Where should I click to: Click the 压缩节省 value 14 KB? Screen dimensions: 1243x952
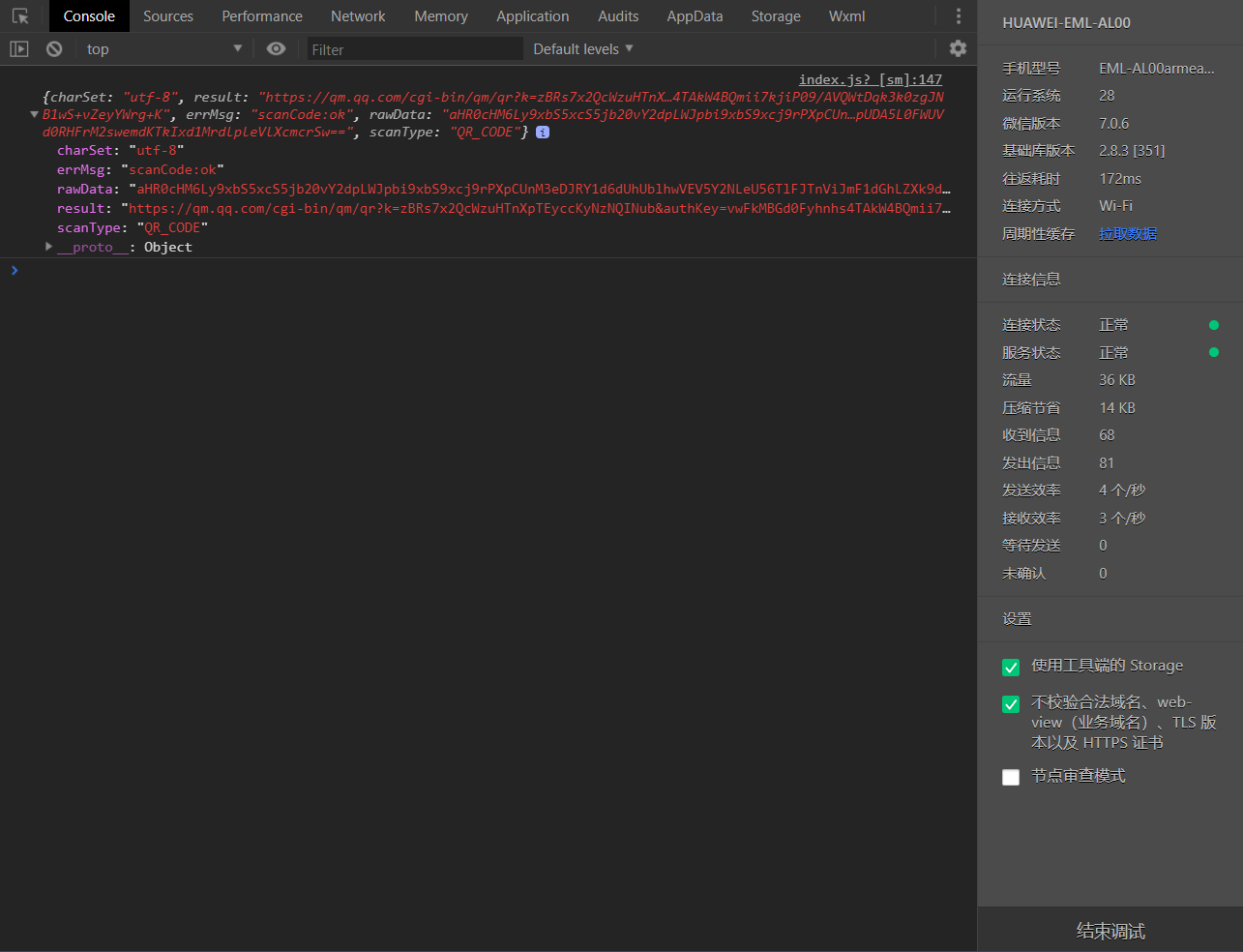tap(1117, 407)
